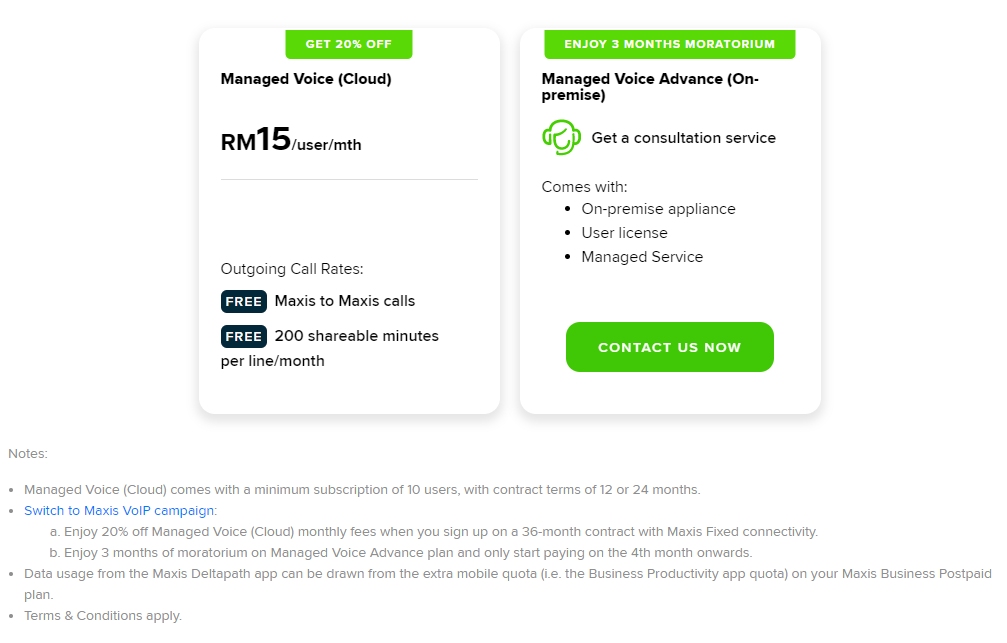Click the Comes with label
The width and height of the screenshot is (1007, 643).
584,187
